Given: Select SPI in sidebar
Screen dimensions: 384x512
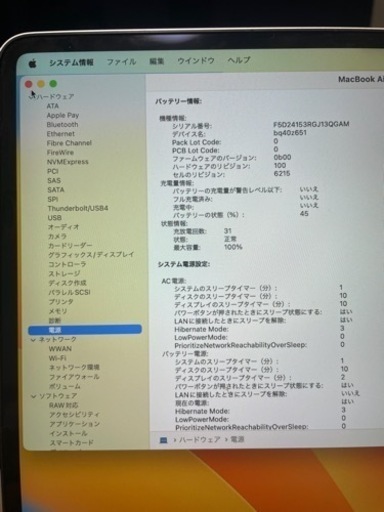Looking at the screenshot, I should coord(53,199).
